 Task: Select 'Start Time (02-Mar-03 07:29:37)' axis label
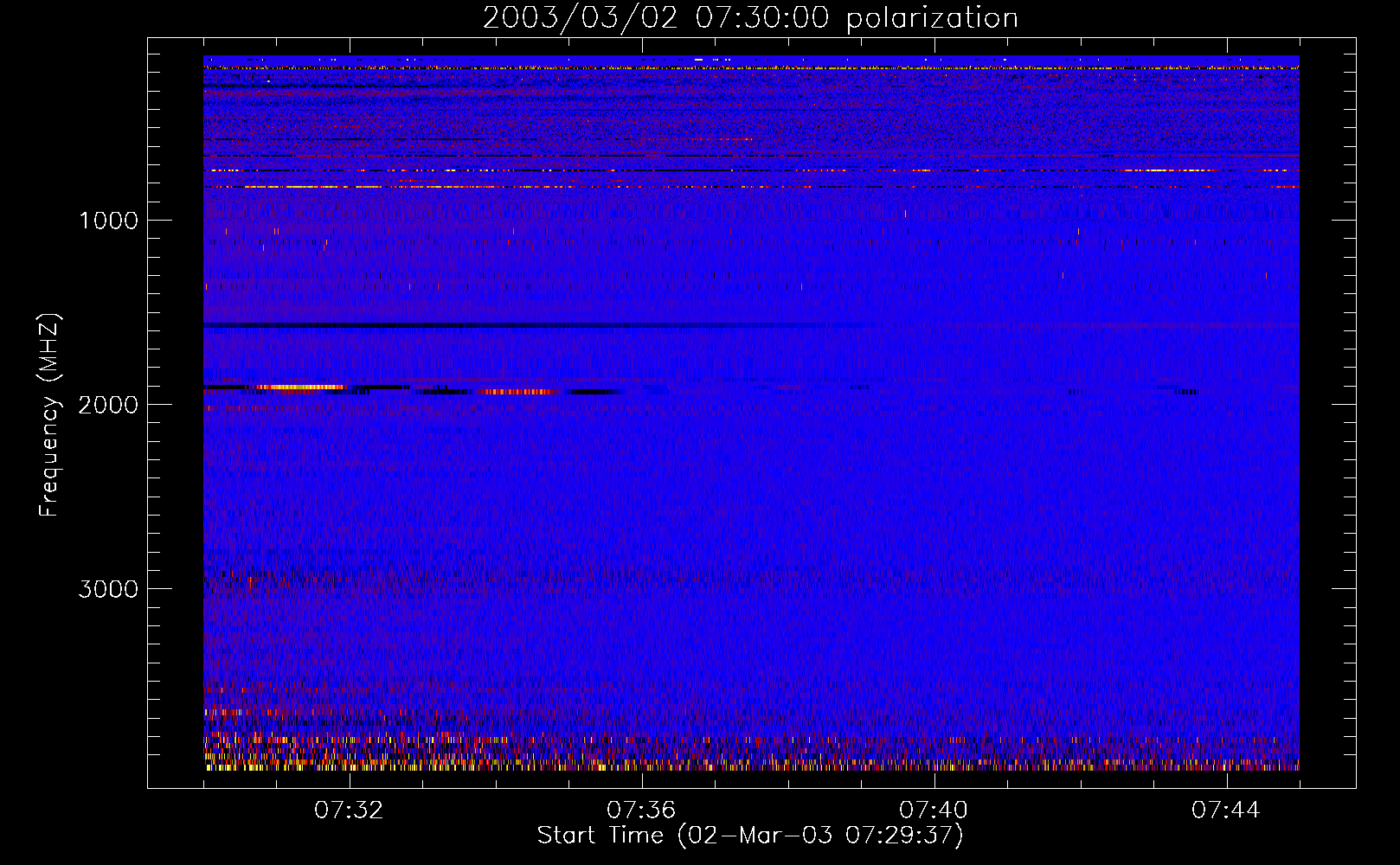[750, 836]
